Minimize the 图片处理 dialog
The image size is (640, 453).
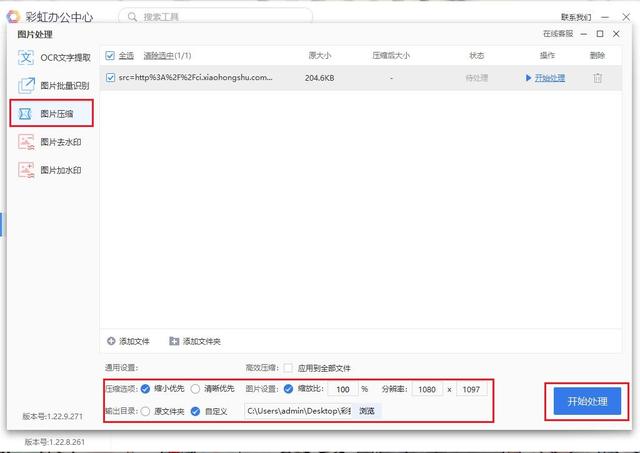point(584,34)
